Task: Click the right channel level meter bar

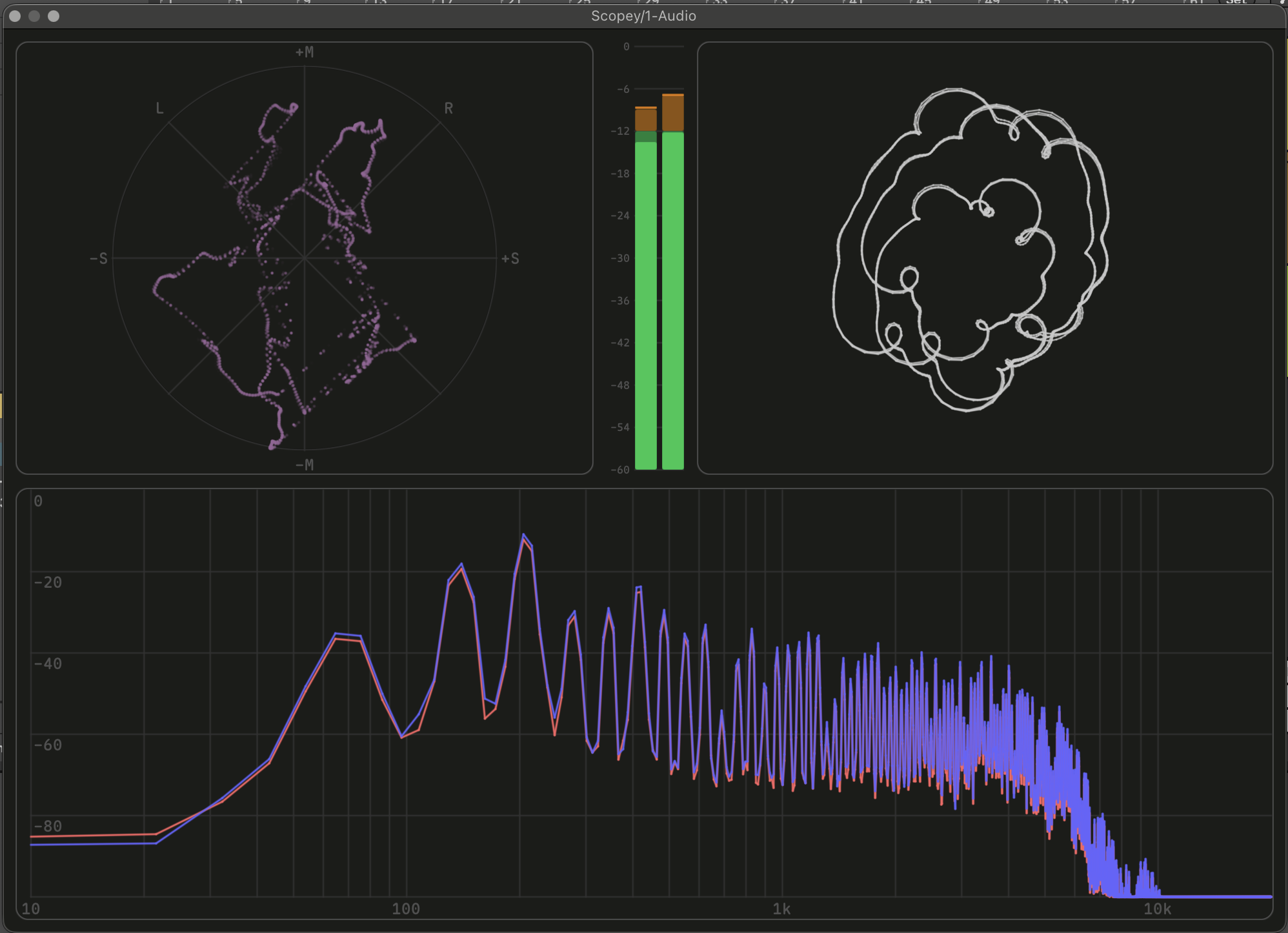Action: (x=673, y=282)
